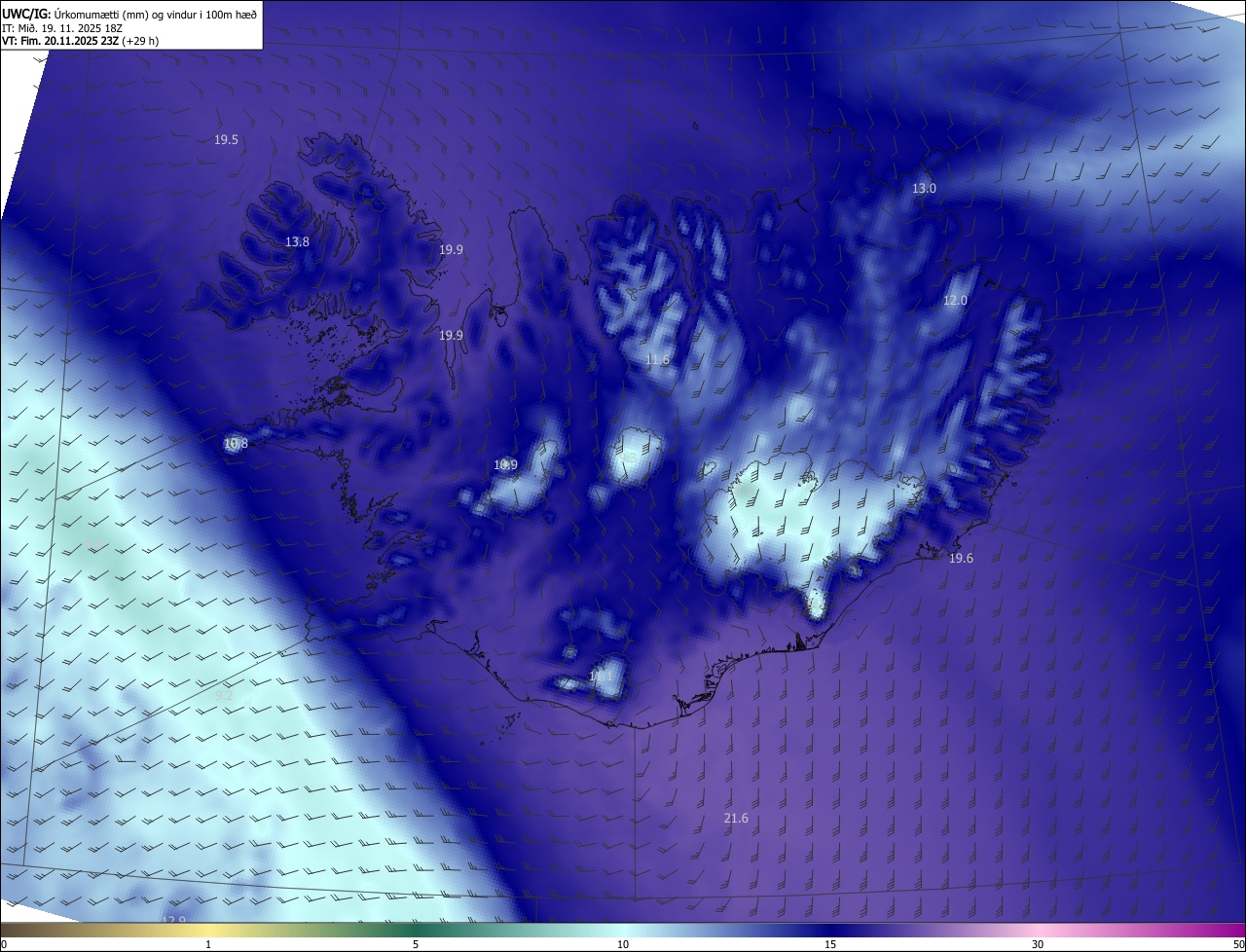Click the '5' label on the color scale
Screen dimensions: 1246x952
[x=416, y=944]
